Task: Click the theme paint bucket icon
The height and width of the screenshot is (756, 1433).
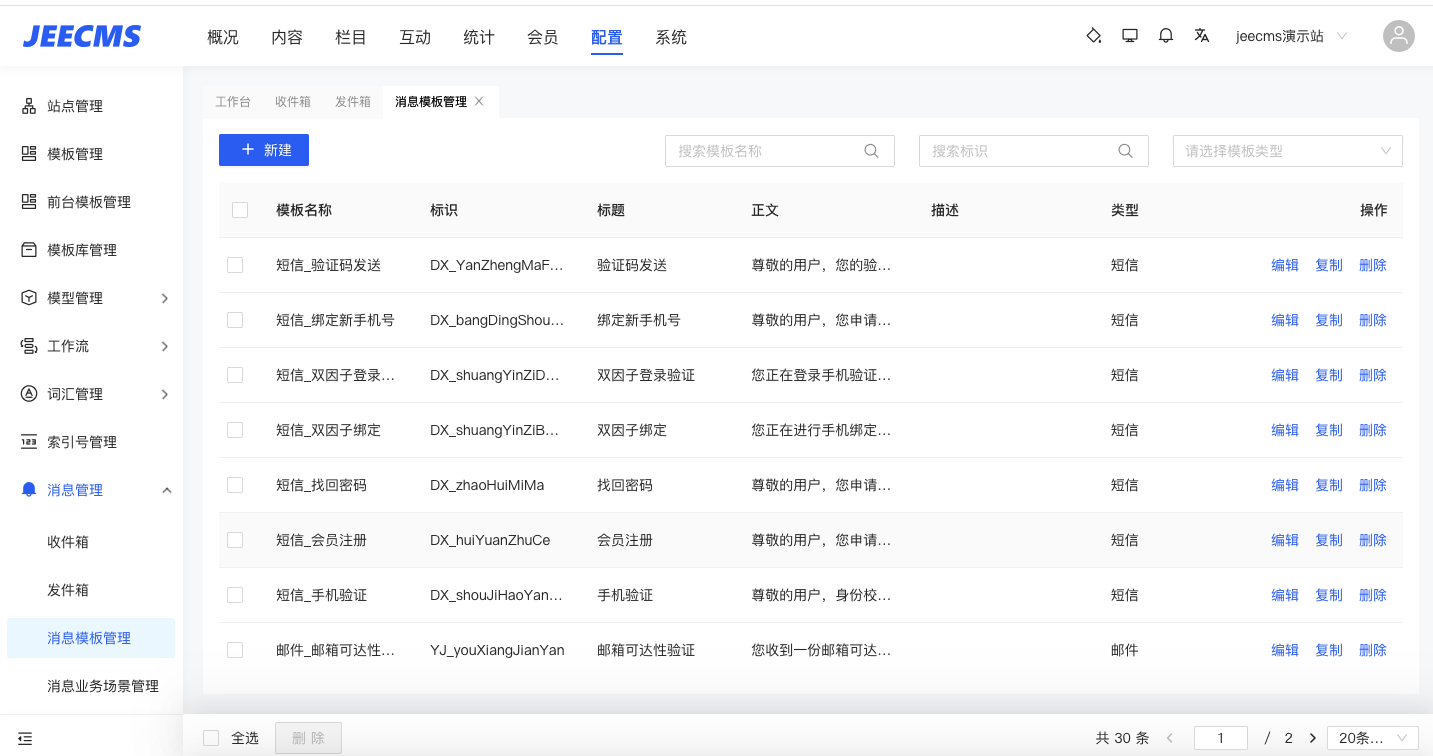Action: pos(1094,36)
